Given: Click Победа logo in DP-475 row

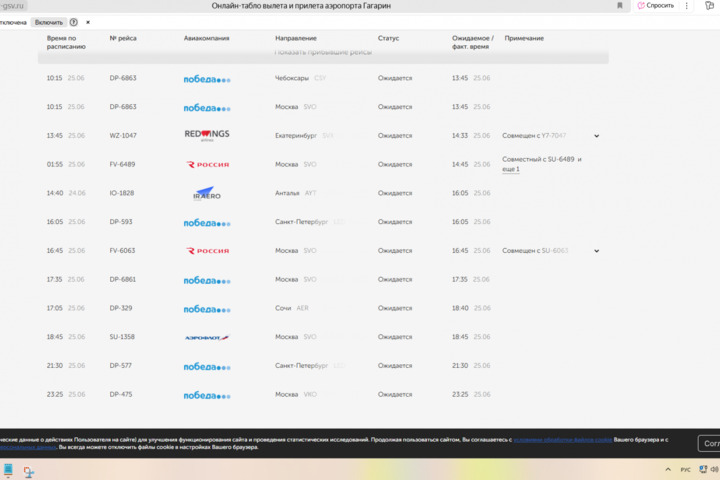Looking at the screenshot, I should point(207,395).
